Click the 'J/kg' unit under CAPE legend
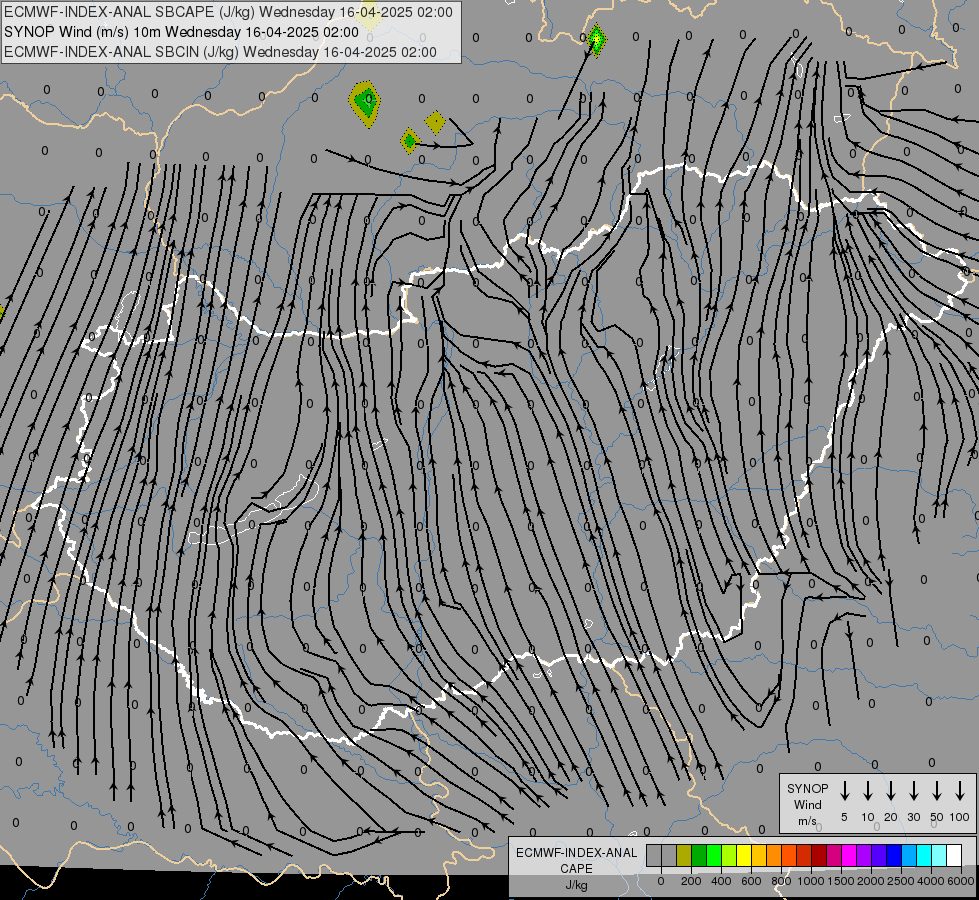 pyautogui.click(x=576, y=885)
